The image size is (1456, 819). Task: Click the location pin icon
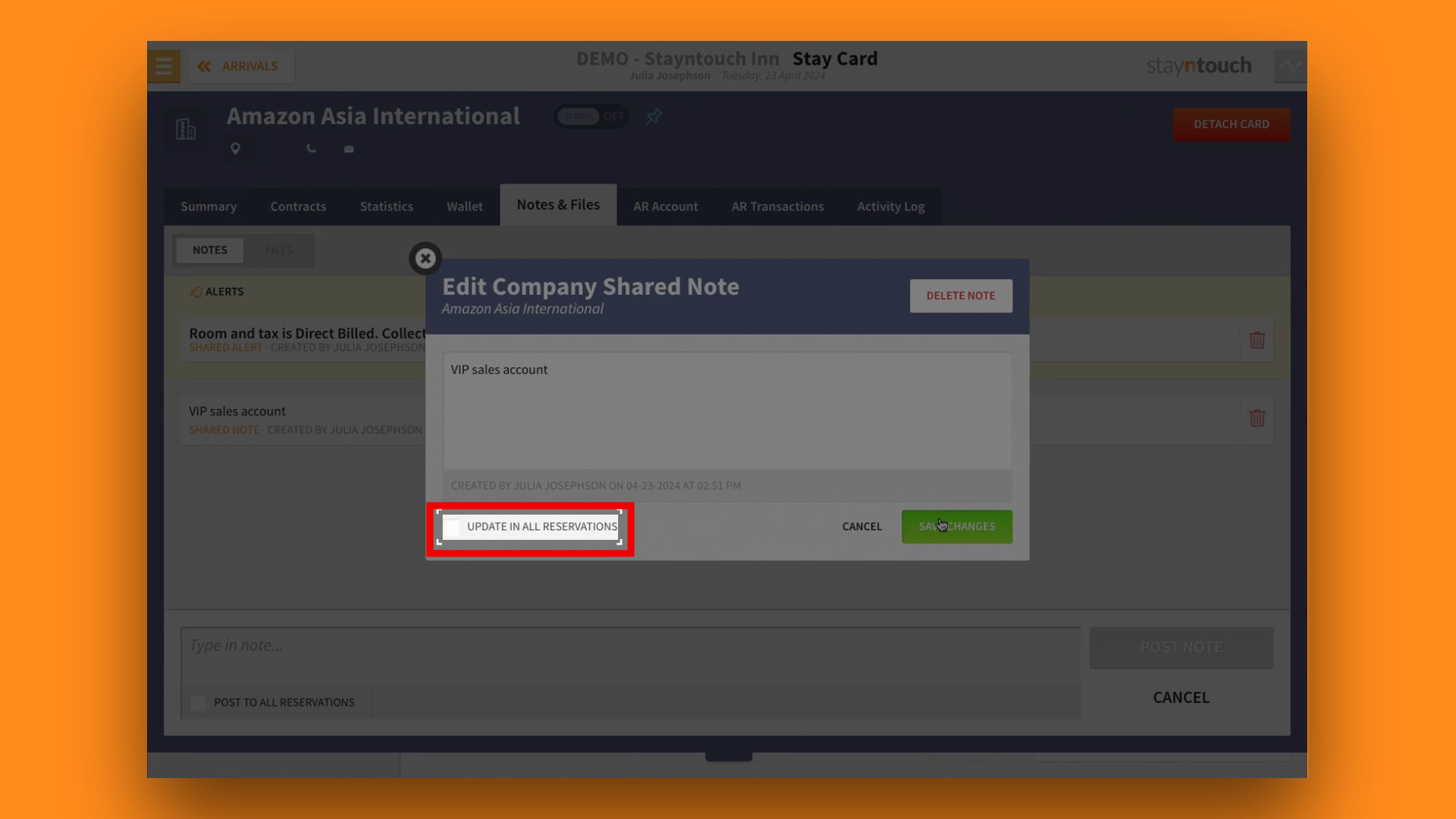click(235, 149)
